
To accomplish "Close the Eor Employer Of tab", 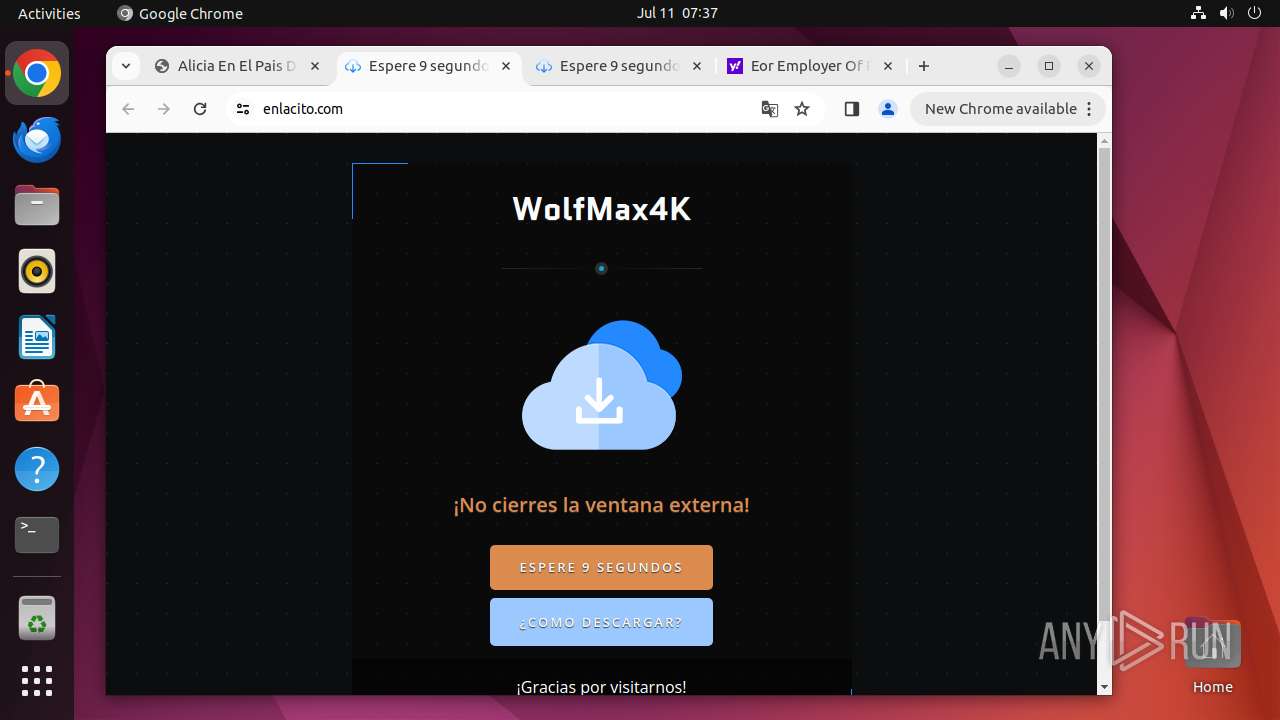I will [x=888, y=66].
